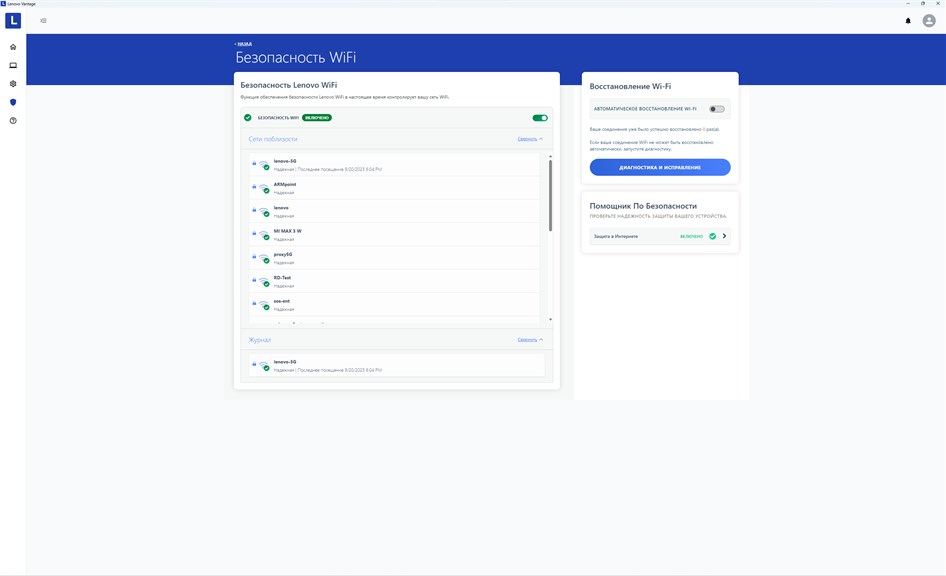
Task: Click the lock icon next to the lenovo network
Action: pyautogui.click(x=254, y=210)
